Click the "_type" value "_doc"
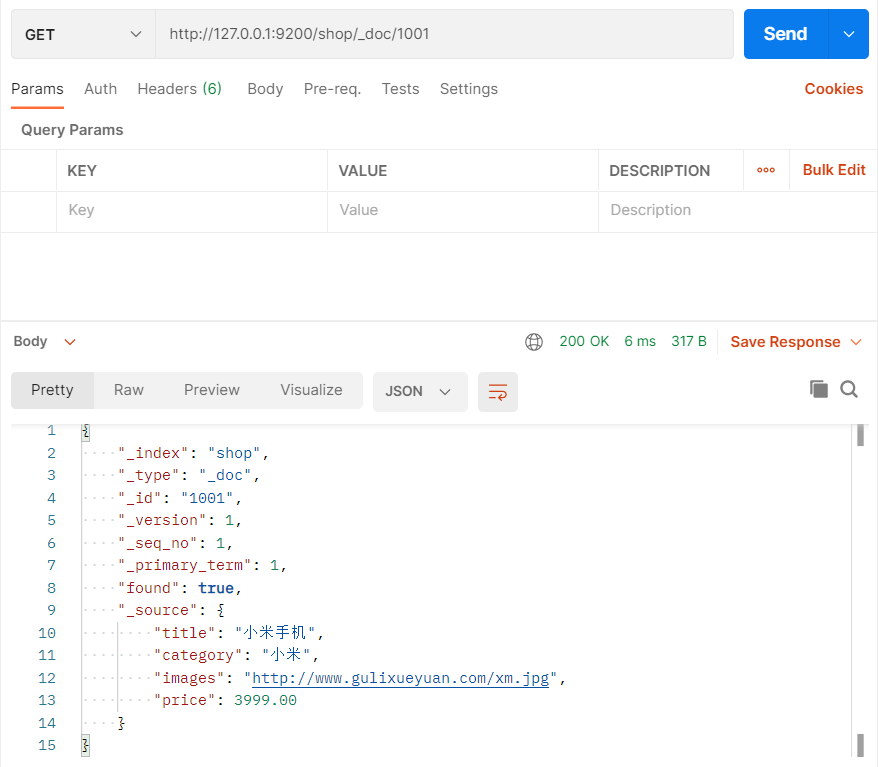The image size is (878, 767). 226,476
